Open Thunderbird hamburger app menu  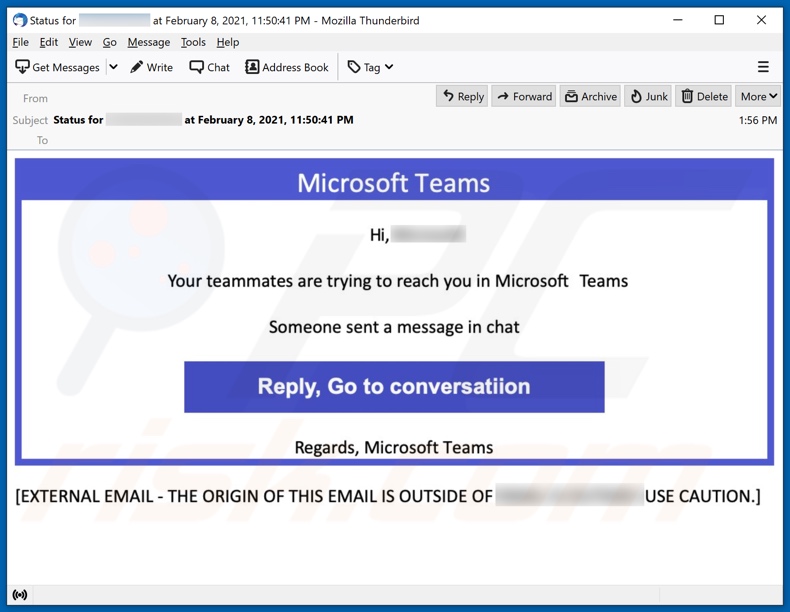coord(763,67)
